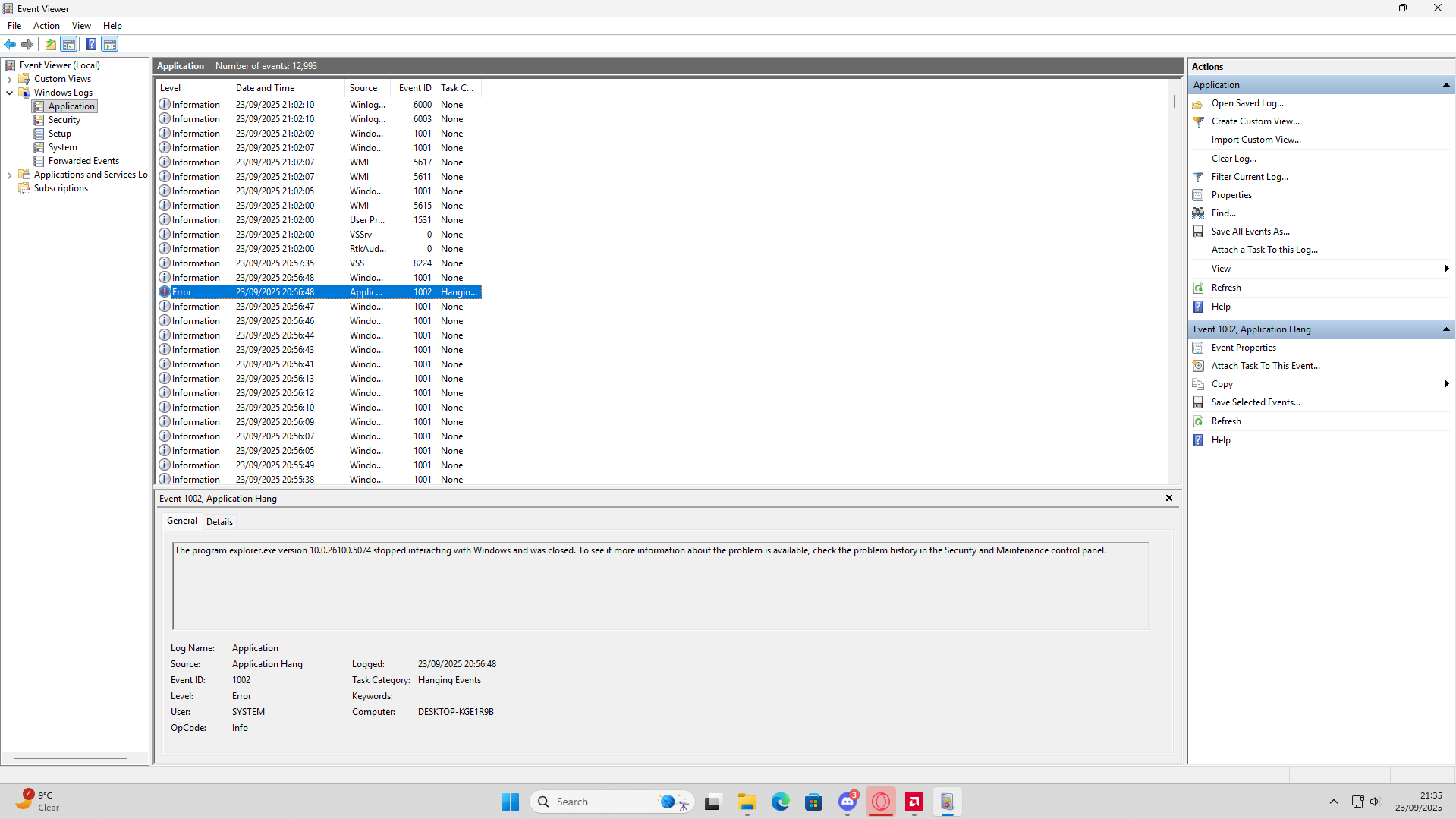
Task: Open the Help menu
Action: (x=112, y=26)
